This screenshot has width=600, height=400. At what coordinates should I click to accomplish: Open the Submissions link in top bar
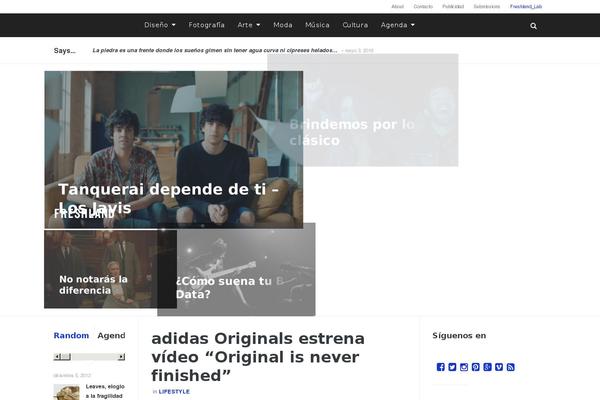tap(487, 7)
